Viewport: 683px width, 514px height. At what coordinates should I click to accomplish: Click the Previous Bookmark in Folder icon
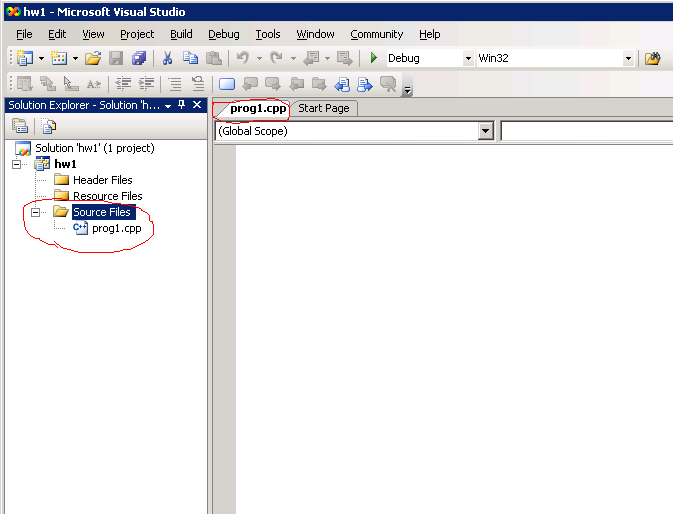(x=297, y=83)
